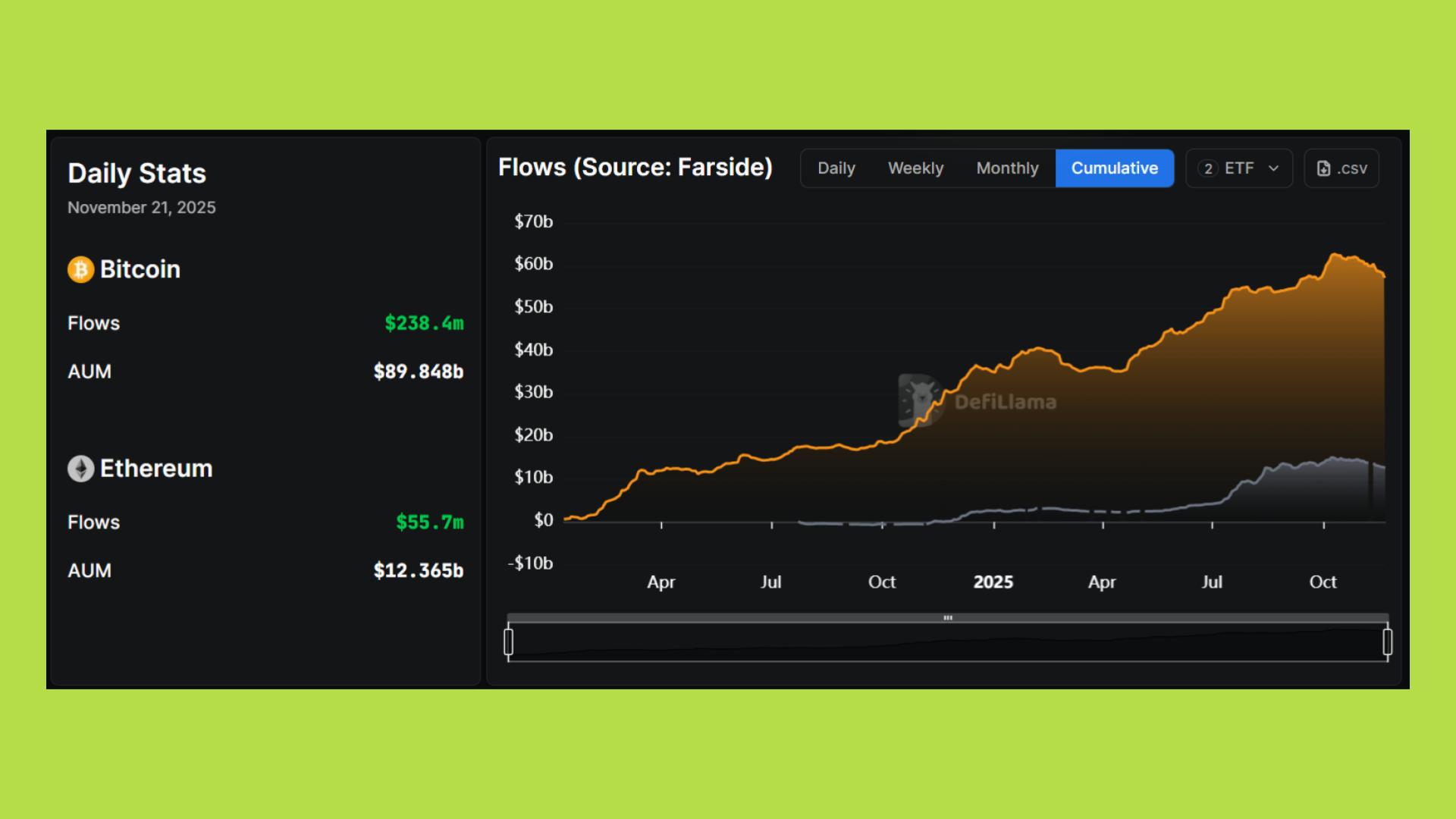Click the 2025 label on the x-axis
The image size is (1456, 819).
(993, 582)
